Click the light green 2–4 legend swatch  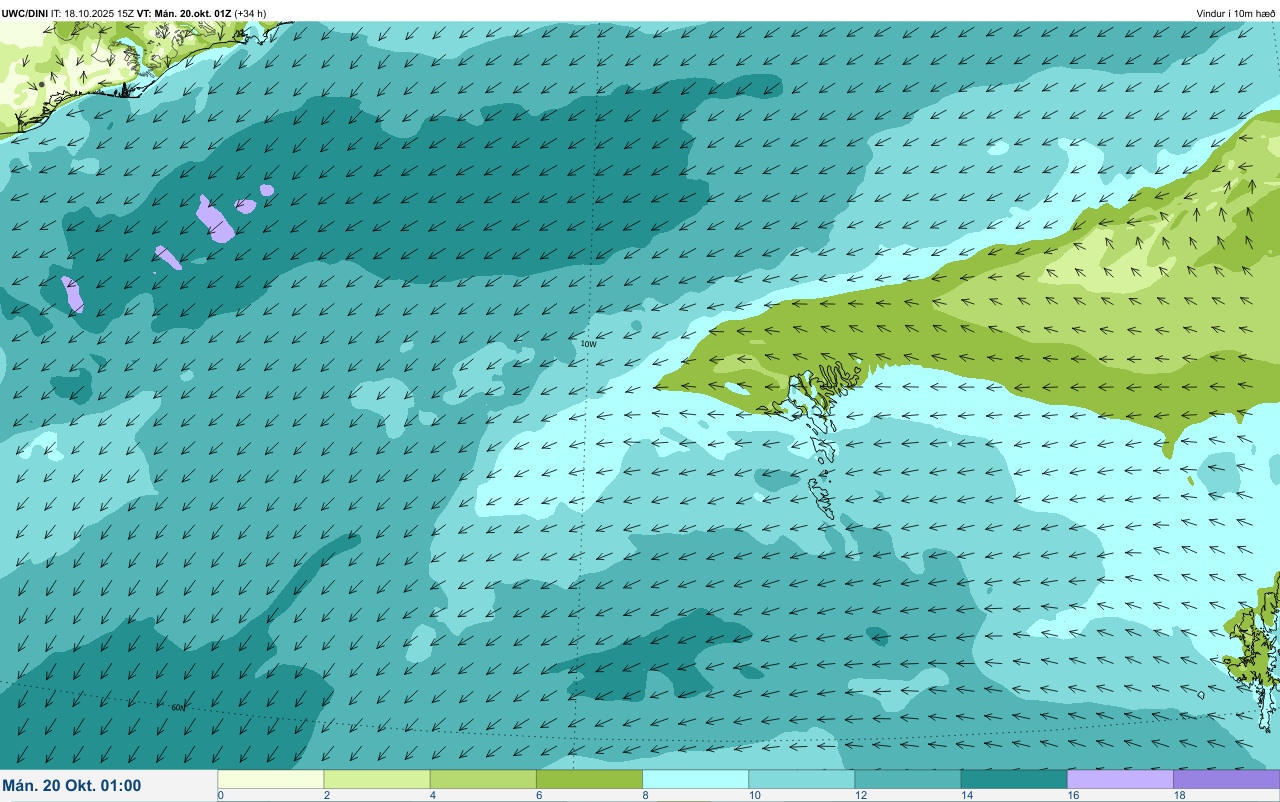click(377, 779)
